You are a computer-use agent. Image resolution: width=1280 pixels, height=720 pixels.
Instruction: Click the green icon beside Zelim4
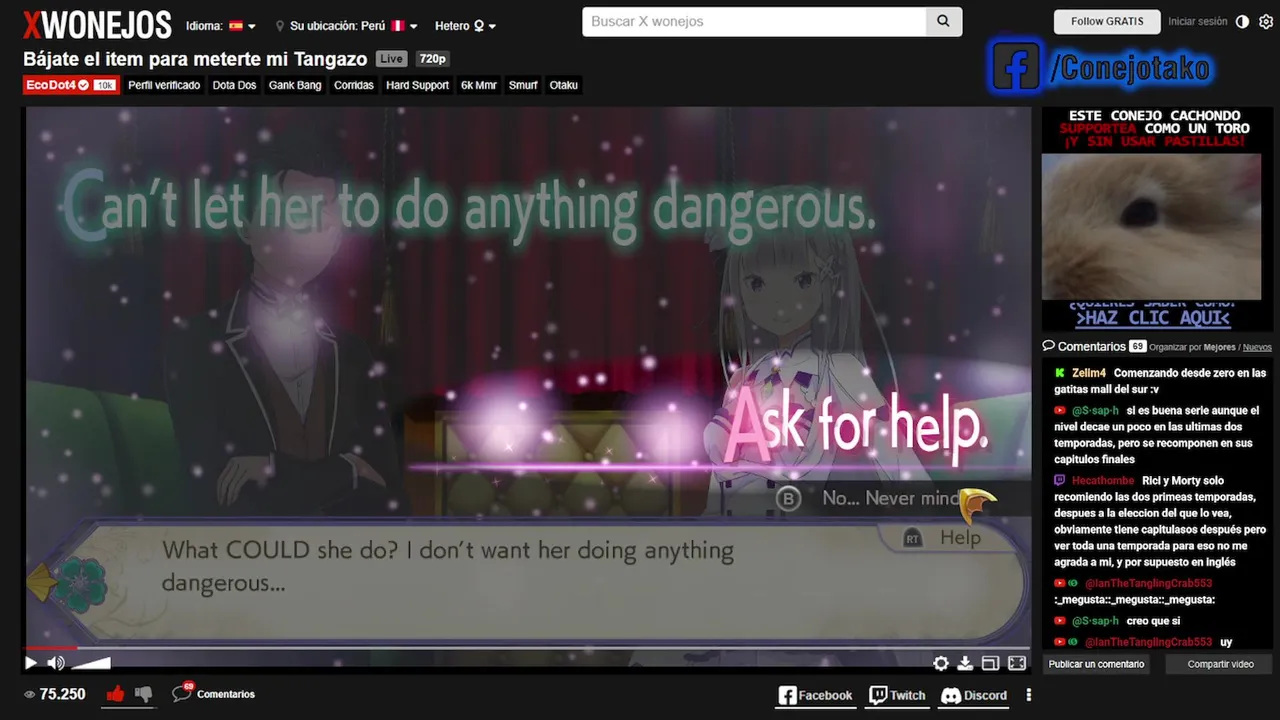[x=1060, y=373]
